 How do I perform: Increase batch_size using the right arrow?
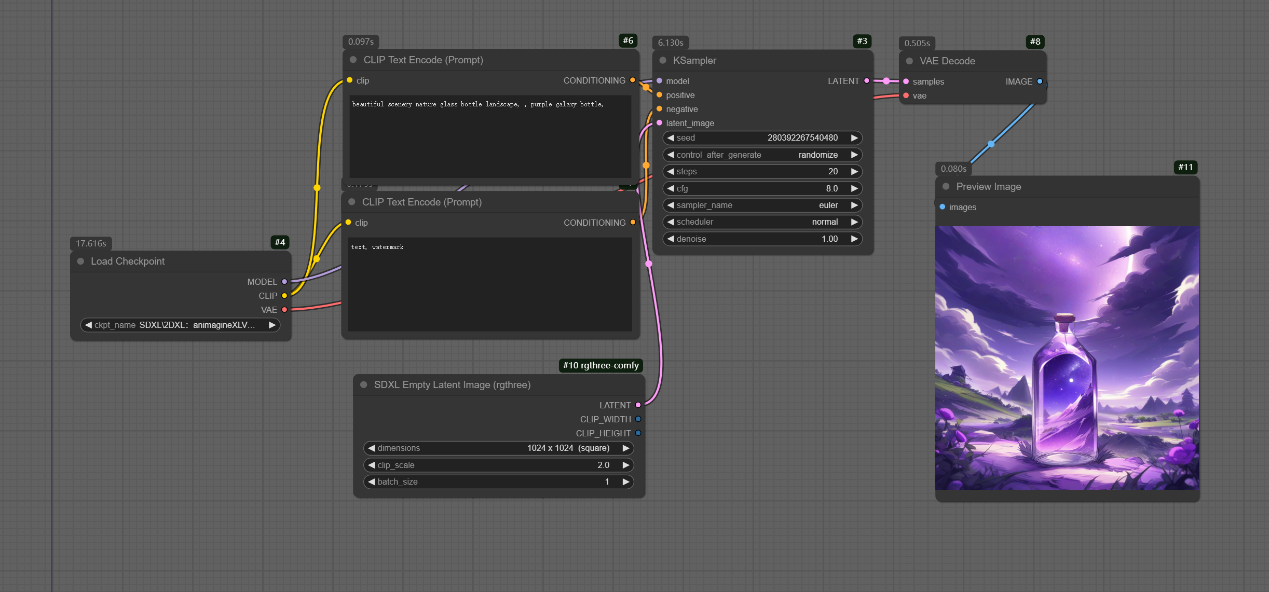pyautogui.click(x=626, y=482)
